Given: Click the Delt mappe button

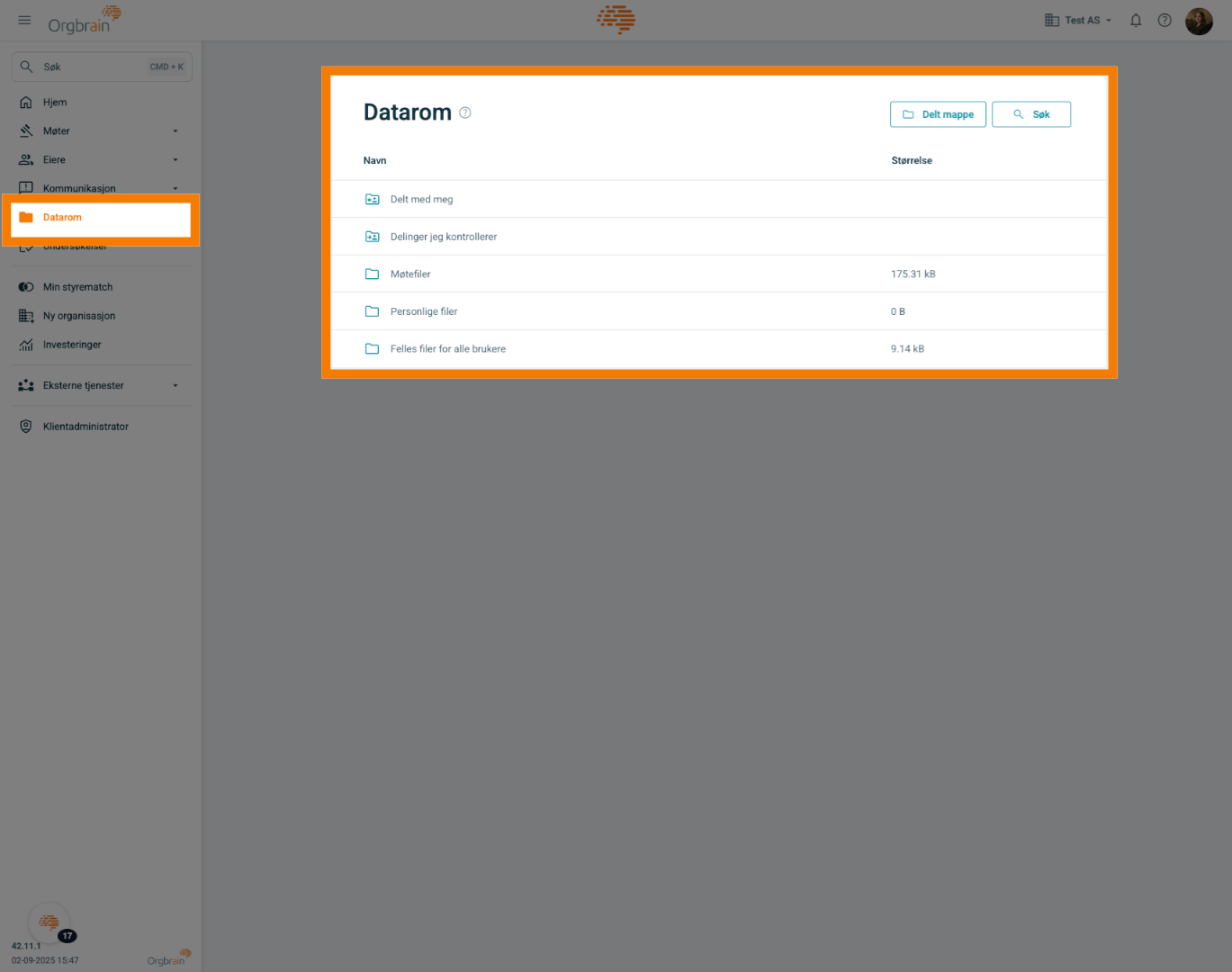Looking at the screenshot, I should click(938, 114).
